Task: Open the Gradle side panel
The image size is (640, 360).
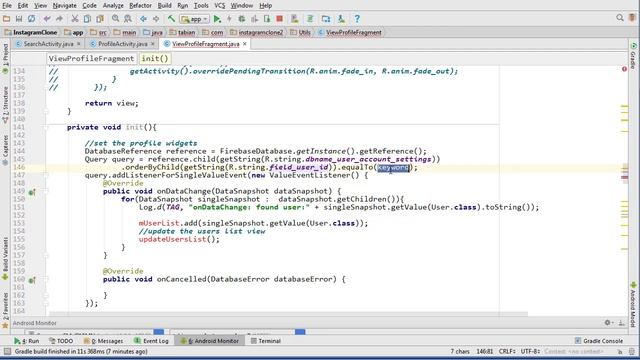Action: coord(633,56)
